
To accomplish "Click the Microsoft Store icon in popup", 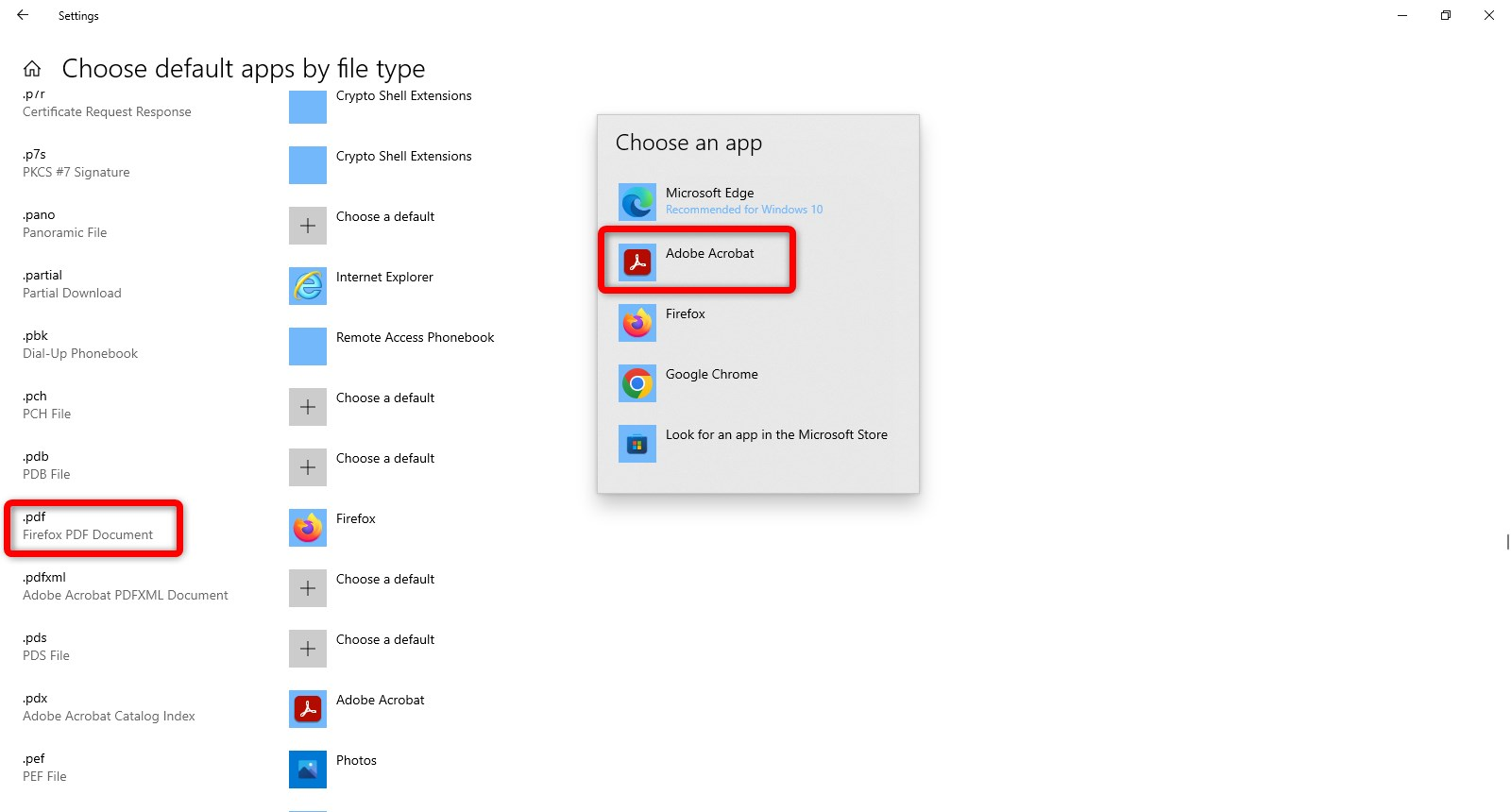I will click(x=637, y=444).
